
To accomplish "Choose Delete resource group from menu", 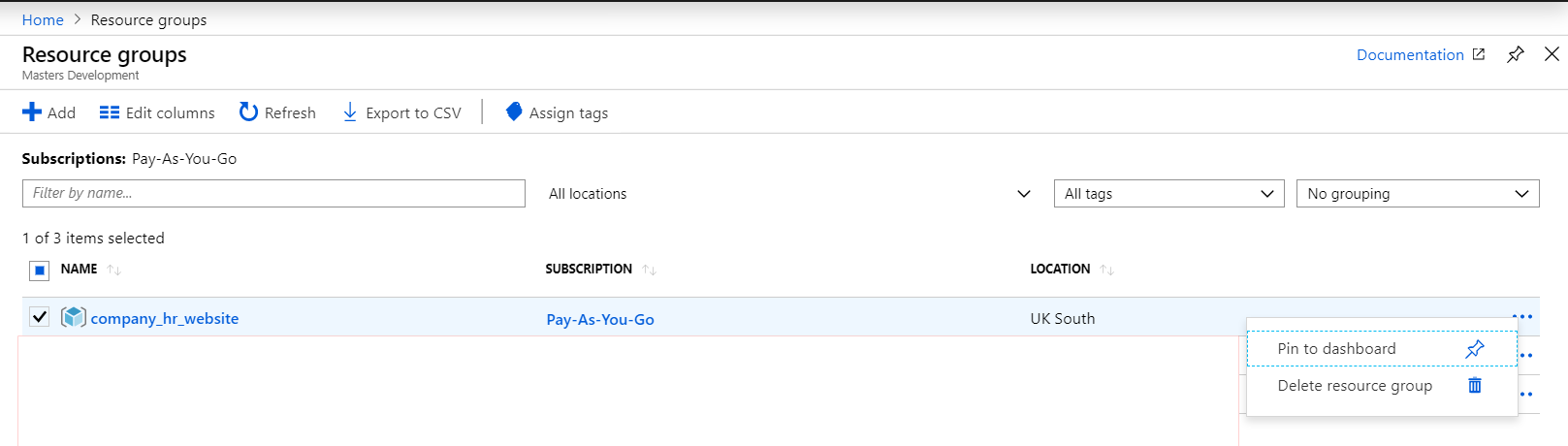I will point(1355,386).
